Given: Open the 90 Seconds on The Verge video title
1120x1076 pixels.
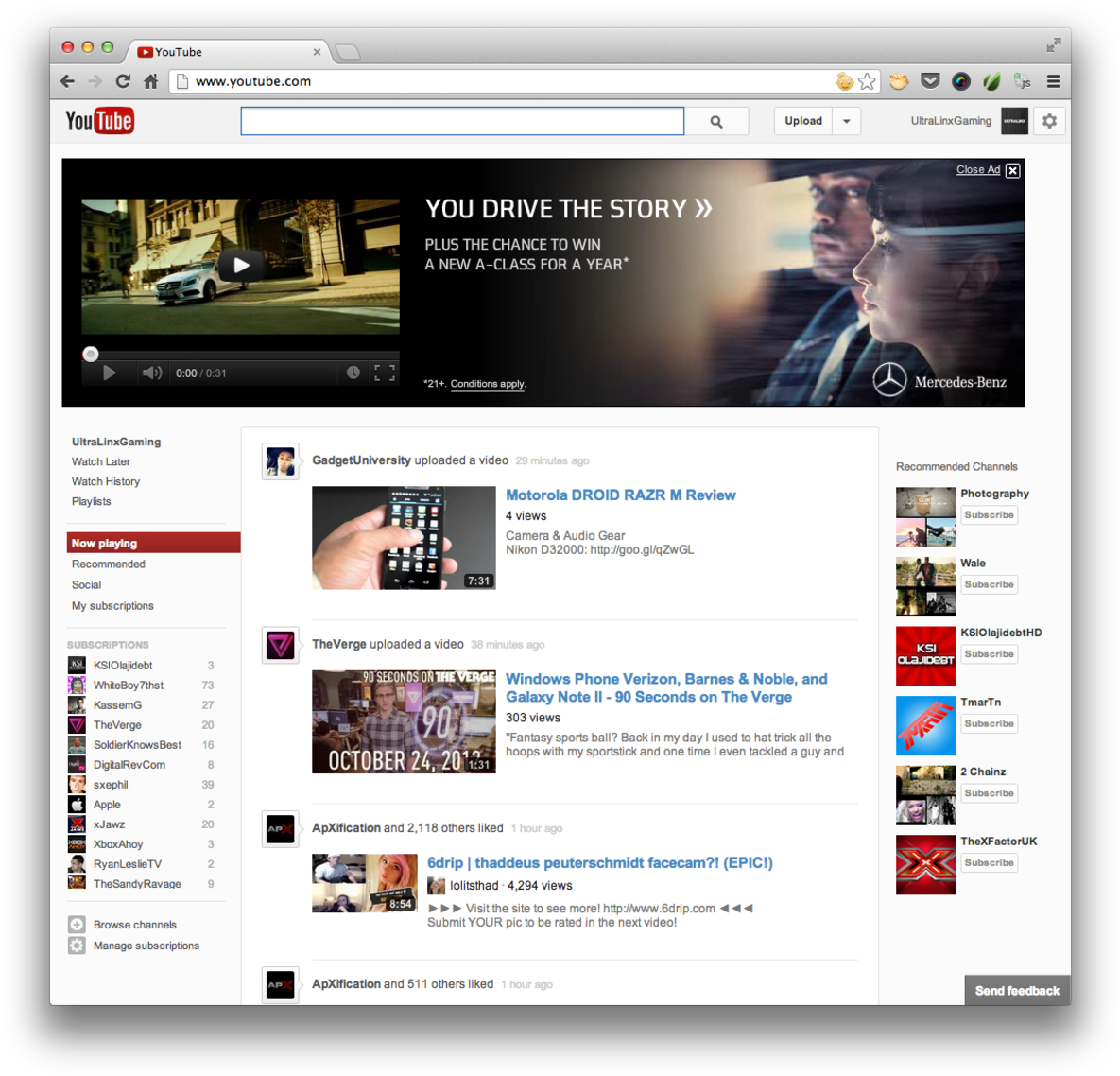Looking at the screenshot, I should point(666,688).
